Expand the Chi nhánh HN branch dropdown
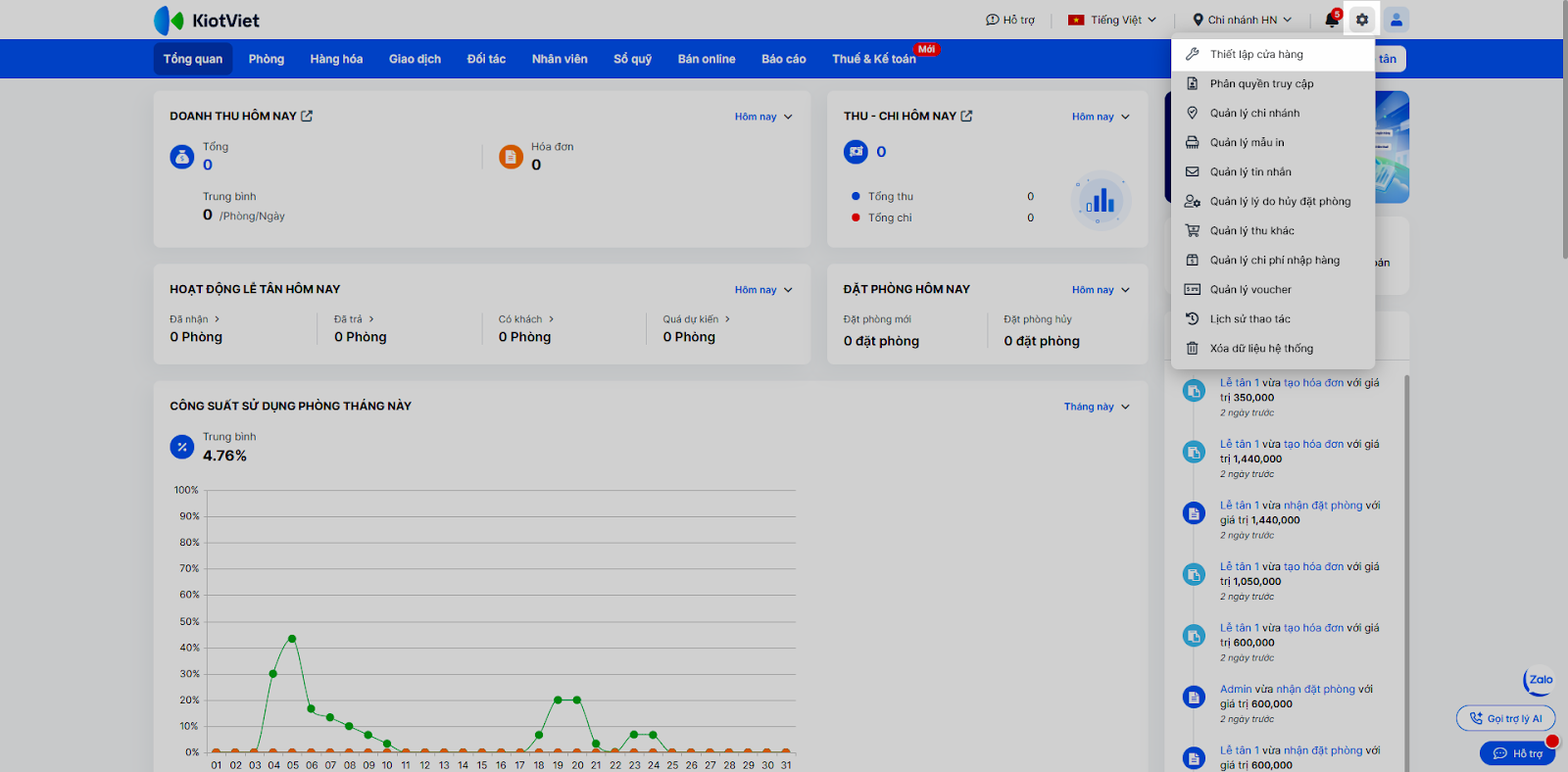 pyautogui.click(x=1242, y=20)
